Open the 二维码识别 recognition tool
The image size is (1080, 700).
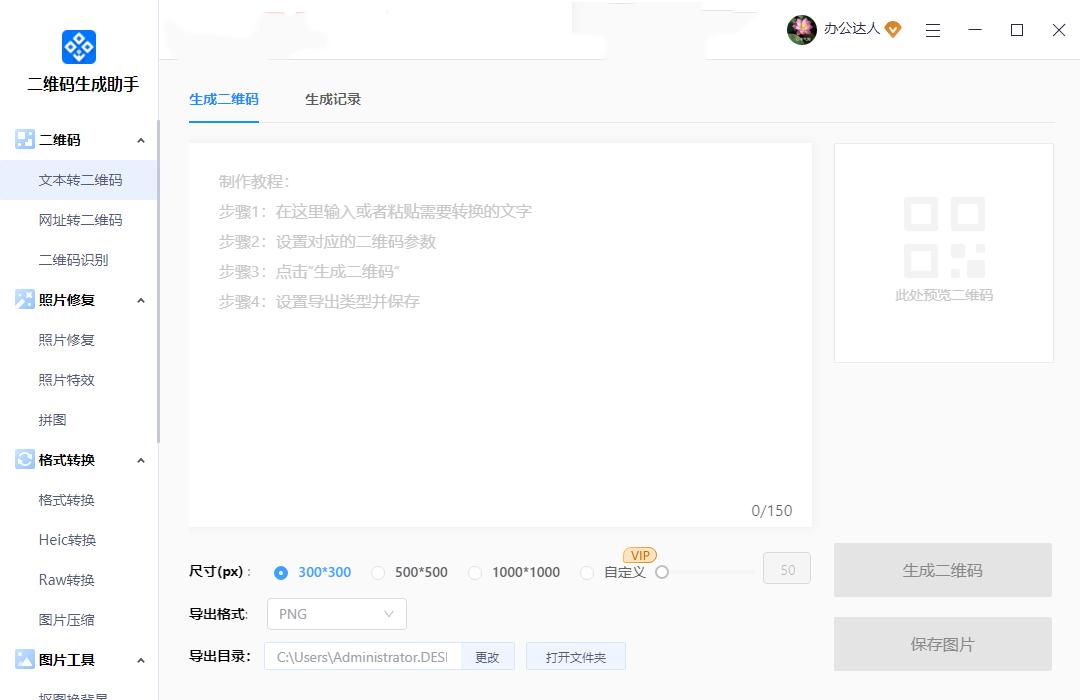[76, 259]
